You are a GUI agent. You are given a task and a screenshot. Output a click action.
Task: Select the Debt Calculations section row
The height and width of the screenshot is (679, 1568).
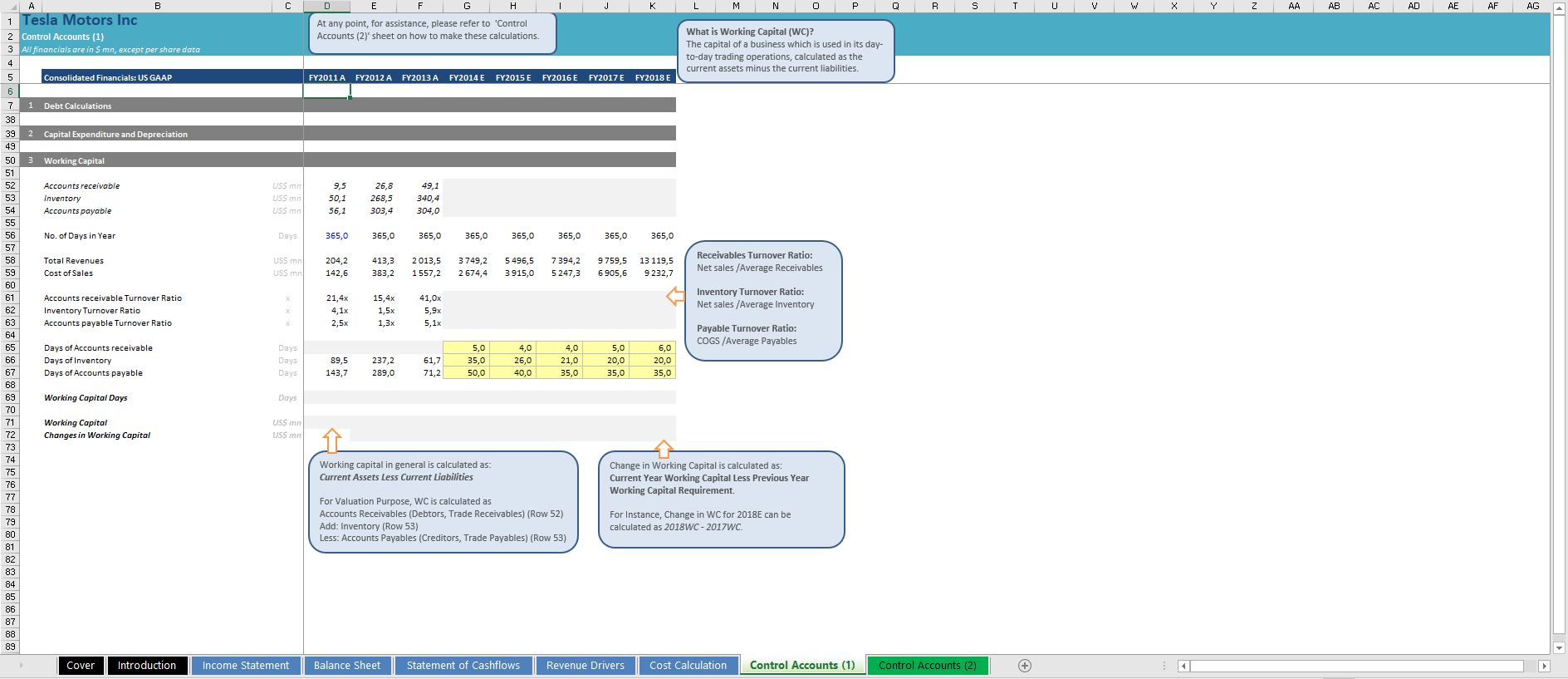point(349,106)
